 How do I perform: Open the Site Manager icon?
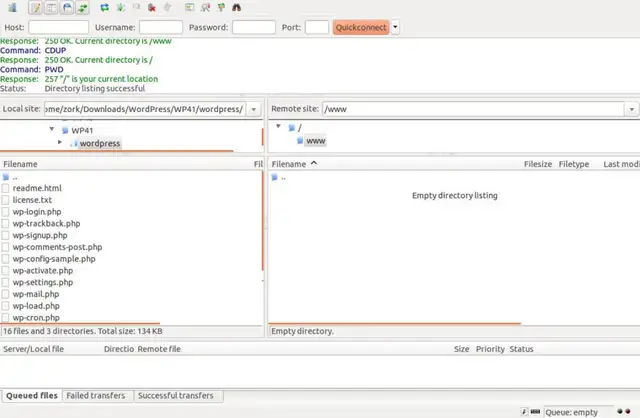tap(13, 8)
